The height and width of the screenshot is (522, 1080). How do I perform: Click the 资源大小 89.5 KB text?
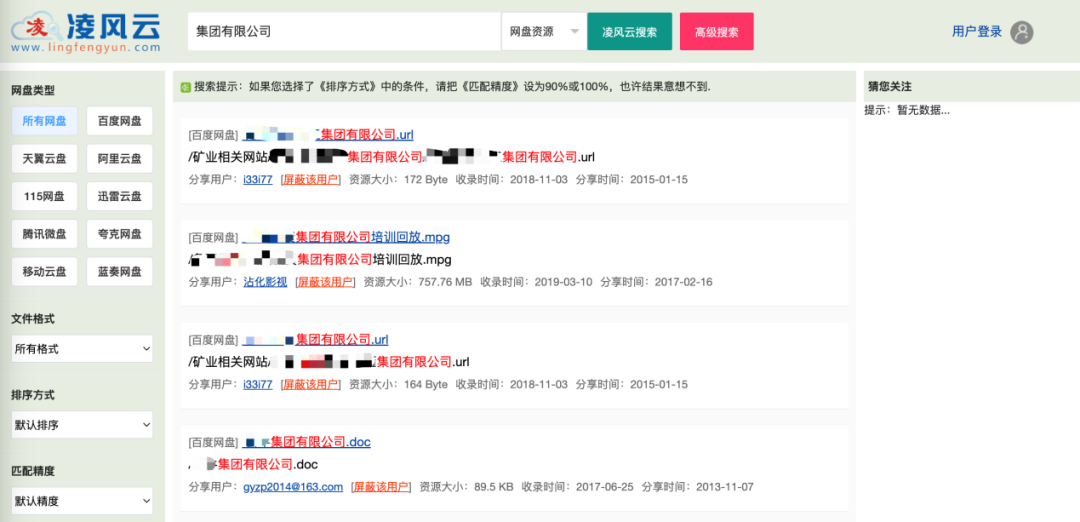[x=466, y=487]
